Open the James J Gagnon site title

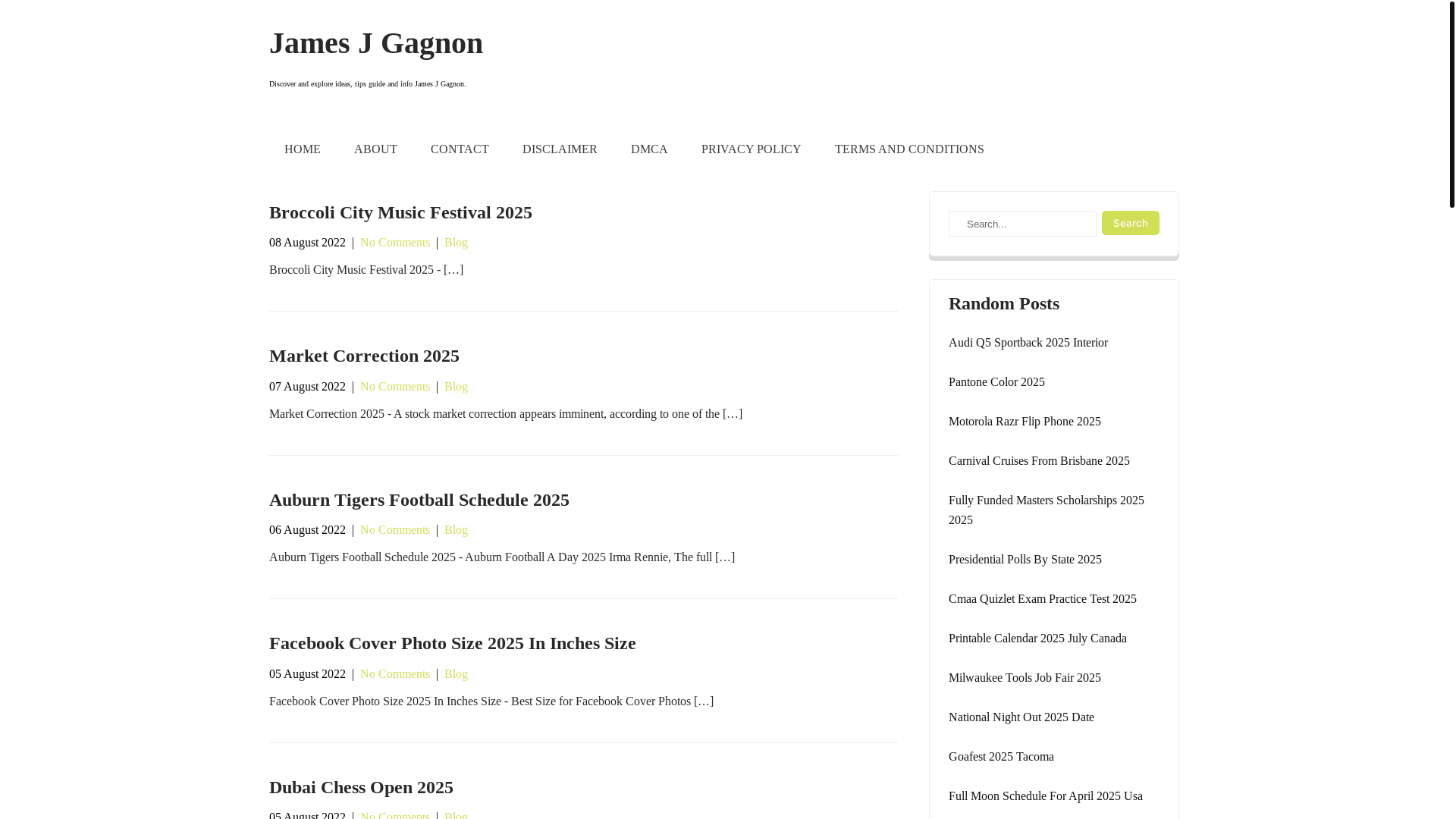376,43
